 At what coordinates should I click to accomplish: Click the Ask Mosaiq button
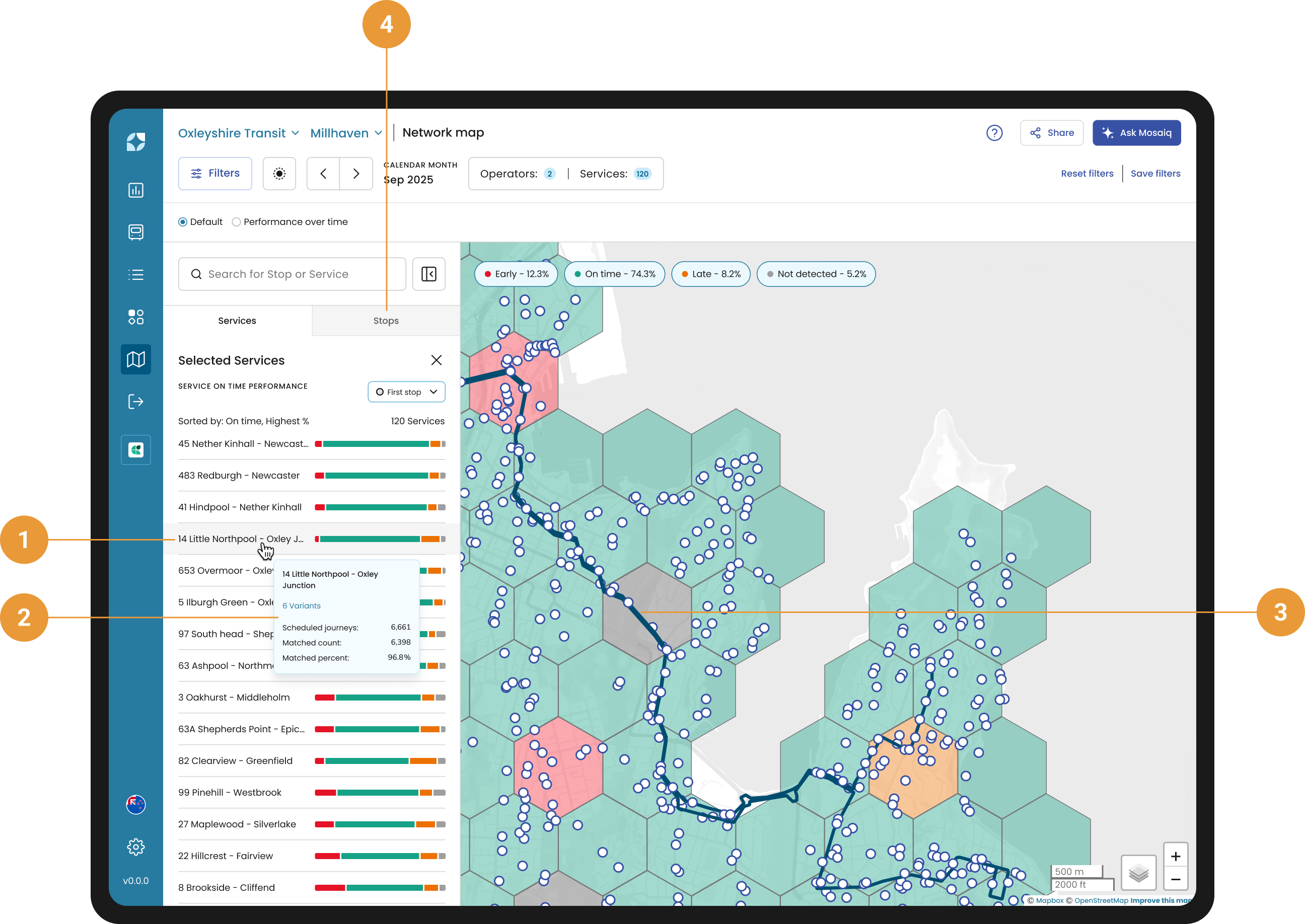coord(1136,133)
